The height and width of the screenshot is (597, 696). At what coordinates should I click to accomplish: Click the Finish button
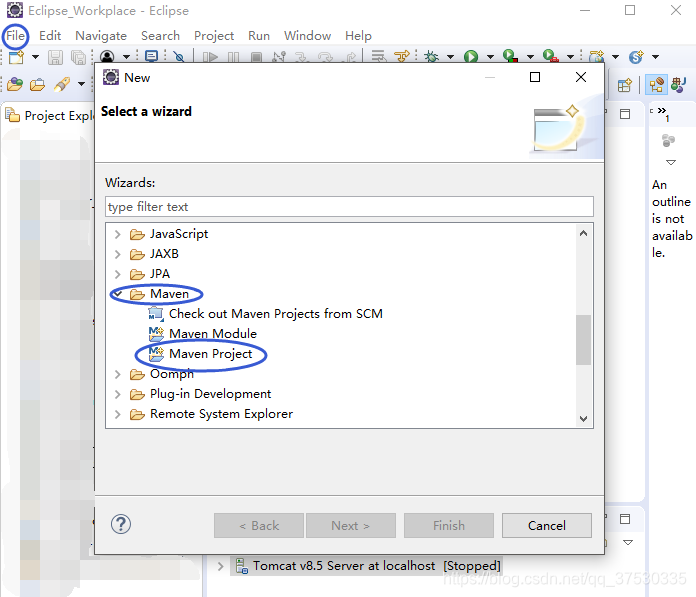(449, 526)
